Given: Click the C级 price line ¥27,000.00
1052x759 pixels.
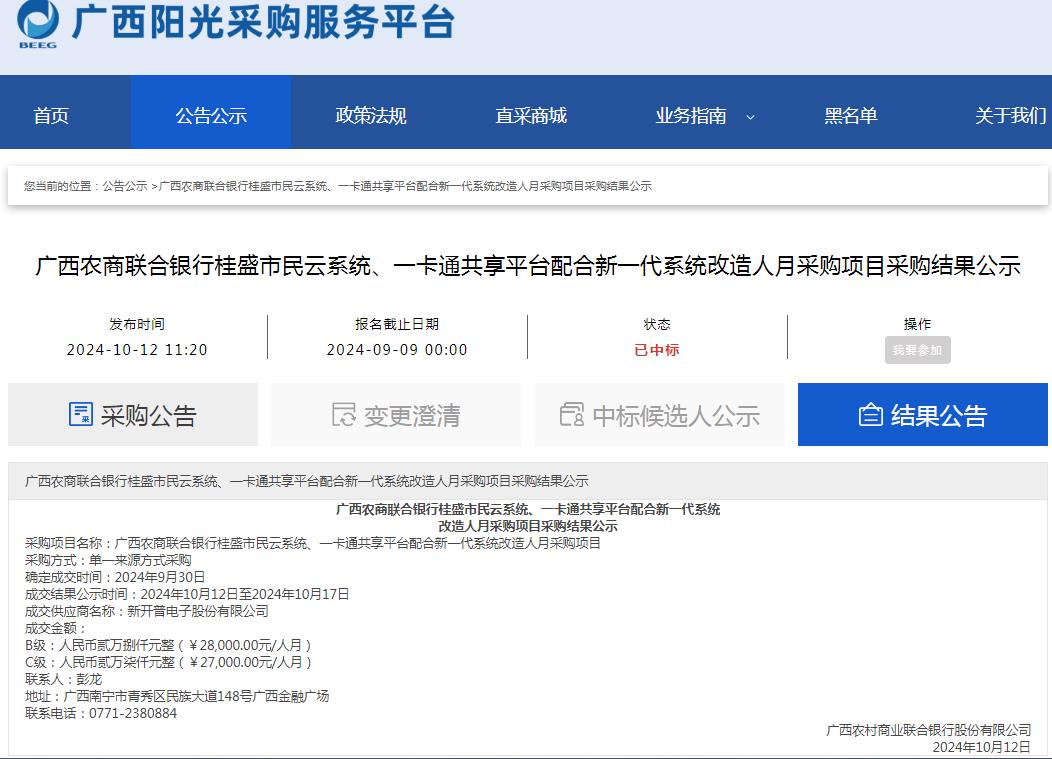Looking at the screenshot, I should point(169,662).
